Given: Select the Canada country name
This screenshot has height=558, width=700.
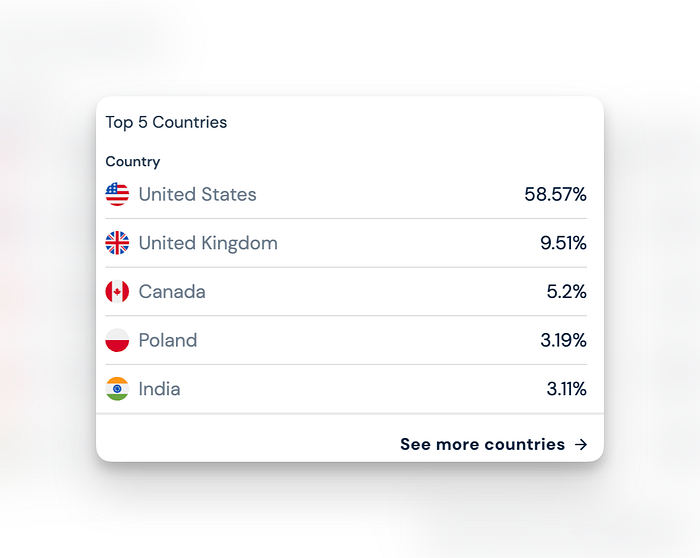Looking at the screenshot, I should [172, 291].
